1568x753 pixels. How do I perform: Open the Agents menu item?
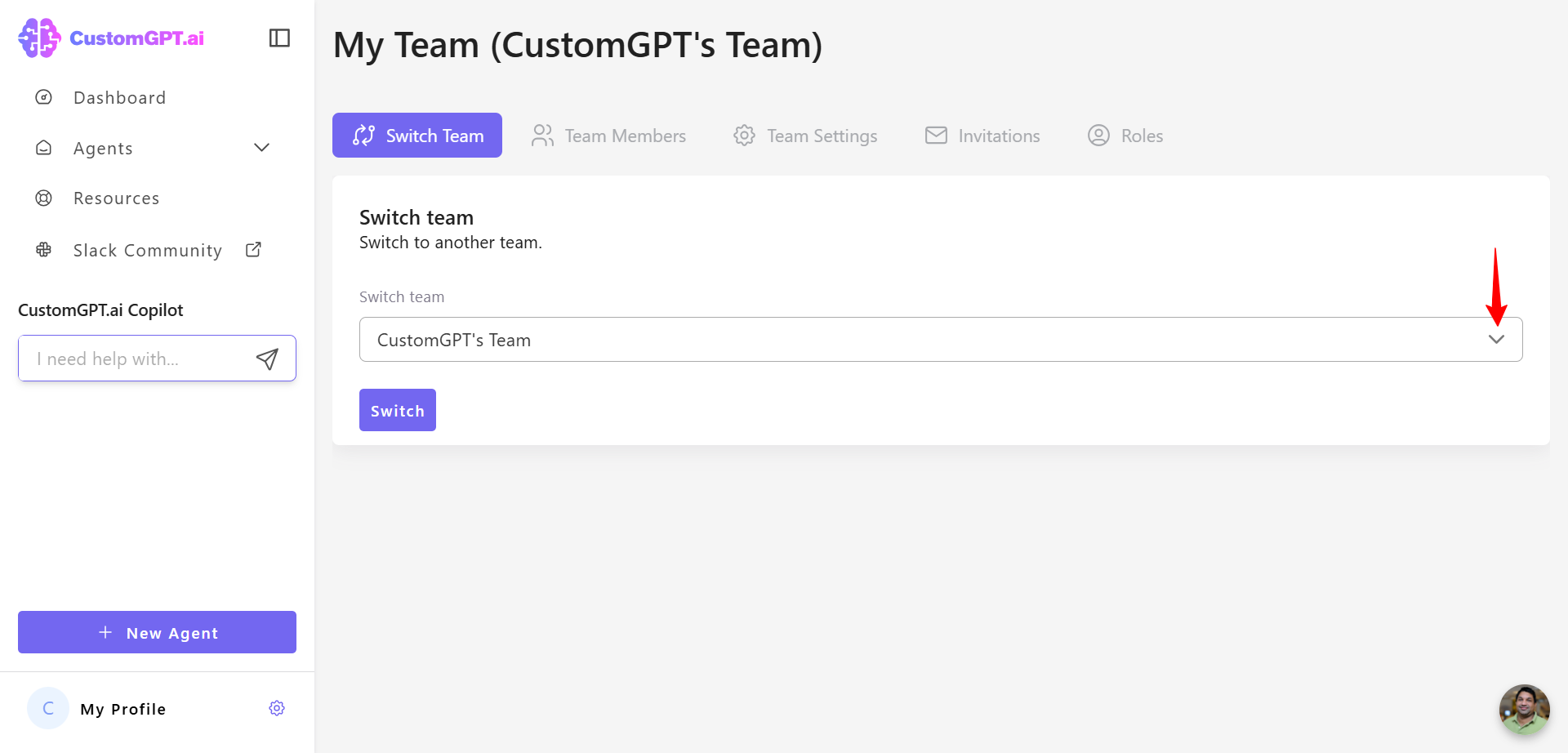click(x=103, y=149)
